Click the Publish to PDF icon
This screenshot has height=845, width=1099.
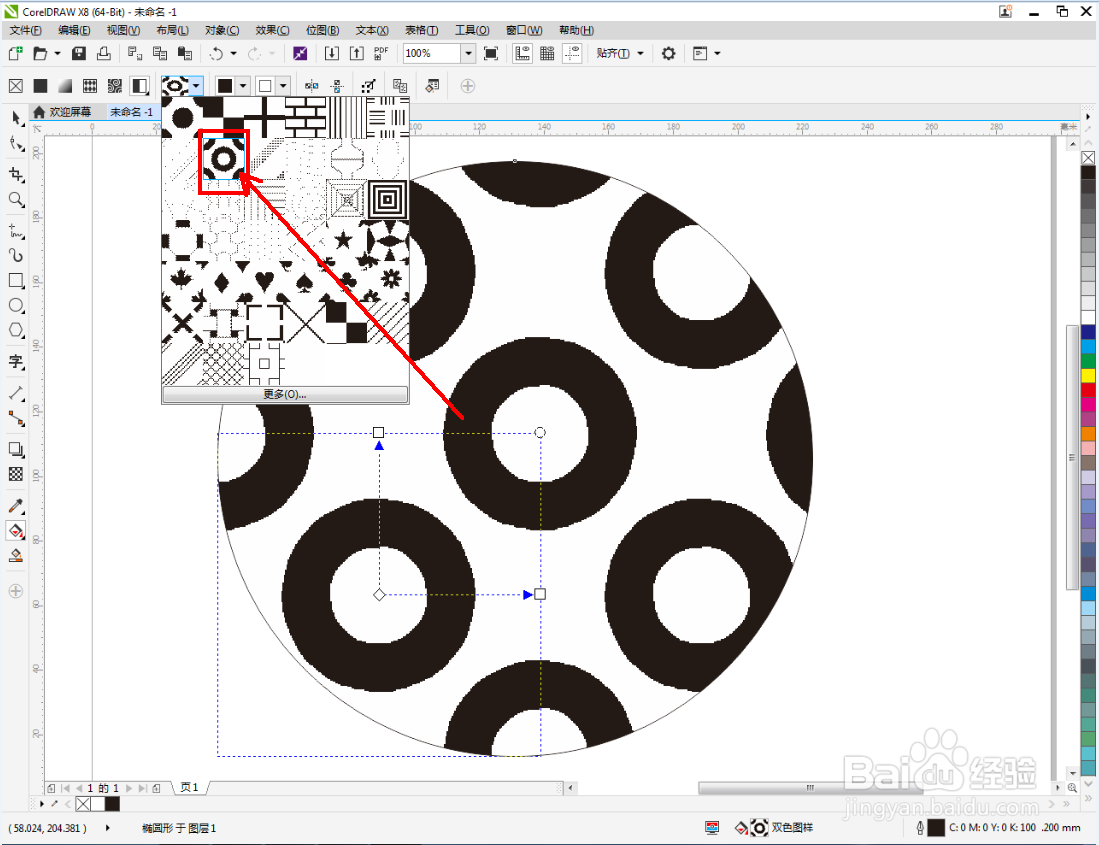381,53
